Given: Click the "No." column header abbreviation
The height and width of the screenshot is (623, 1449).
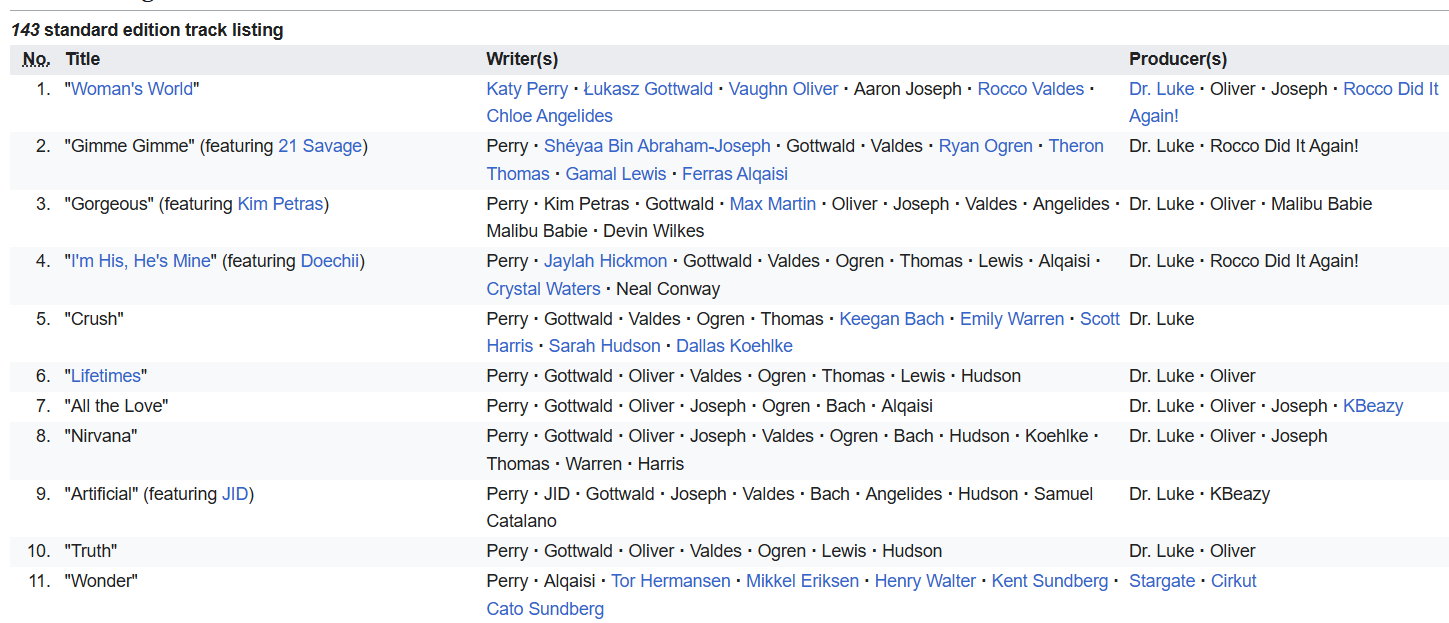Looking at the screenshot, I should pyautogui.click(x=36, y=59).
